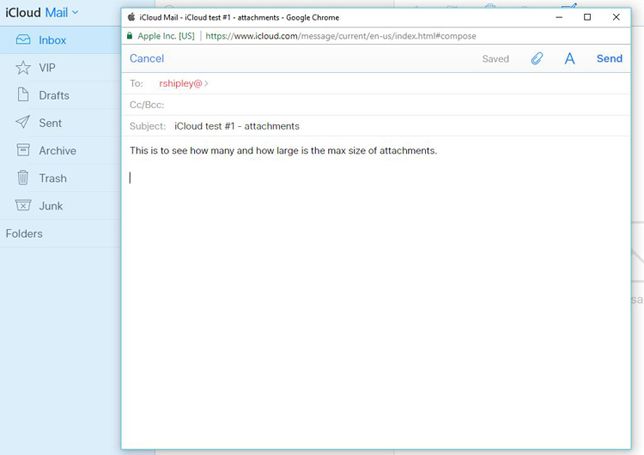
Task: Open the Trash folder
Action: coord(60,178)
